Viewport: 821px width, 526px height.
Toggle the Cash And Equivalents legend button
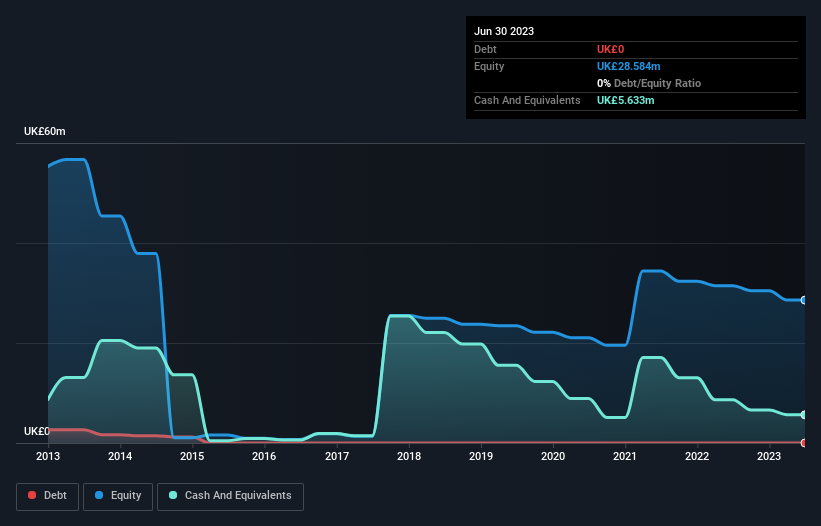coord(230,496)
